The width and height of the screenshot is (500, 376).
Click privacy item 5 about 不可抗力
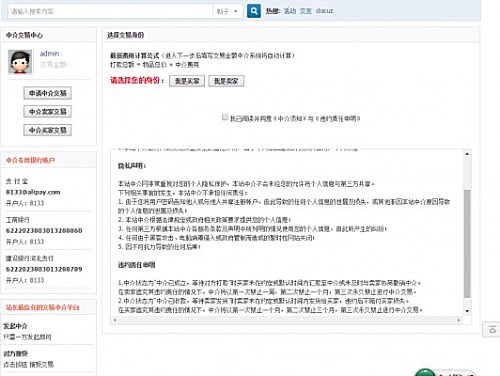click(159, 247)
